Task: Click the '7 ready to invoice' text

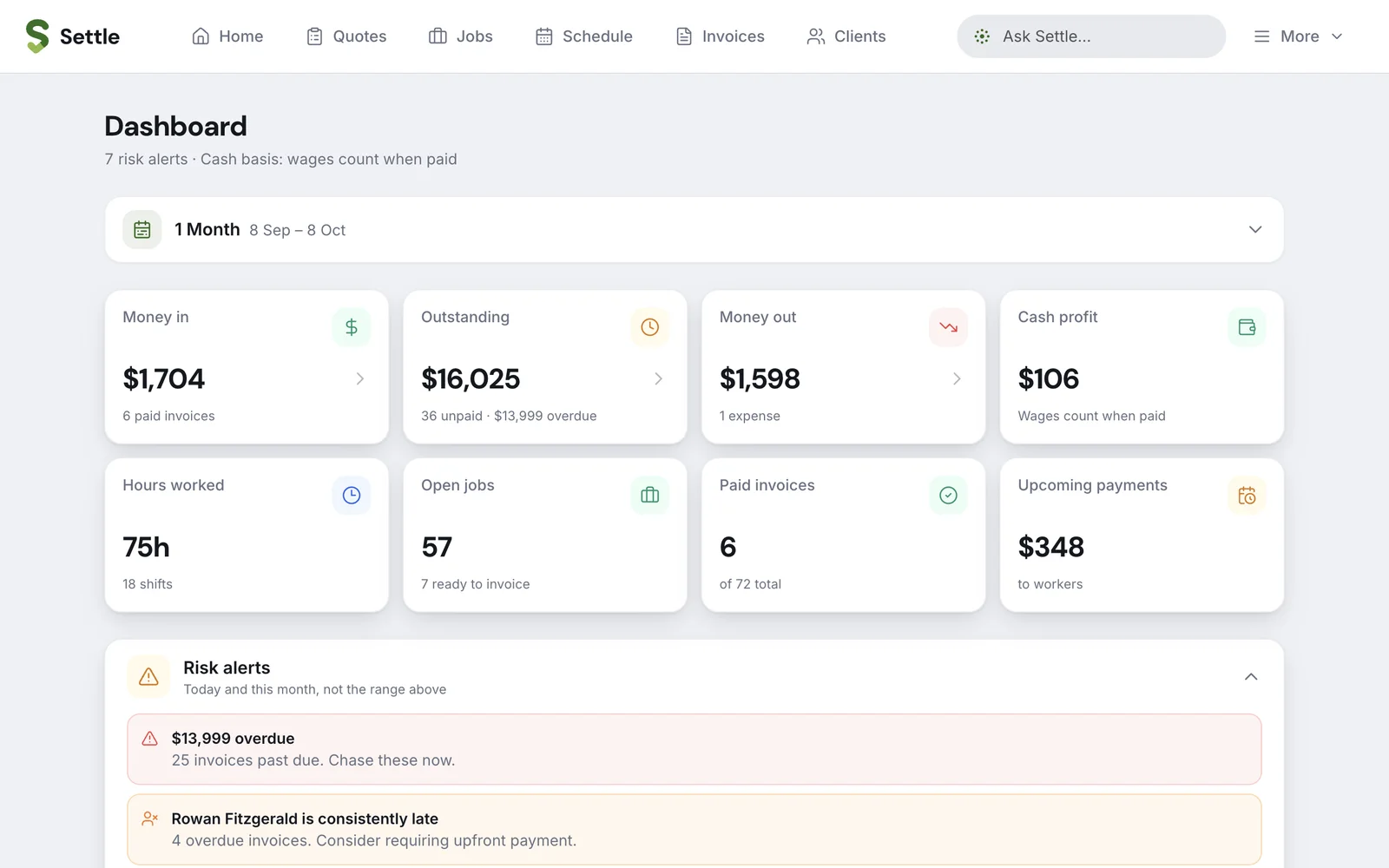Action: point(476,584)
